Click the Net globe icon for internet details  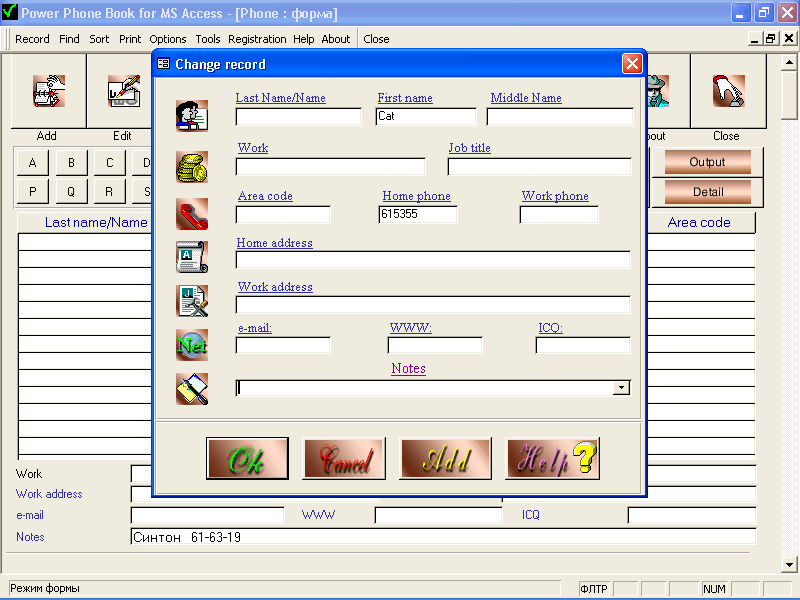(191, 344)
